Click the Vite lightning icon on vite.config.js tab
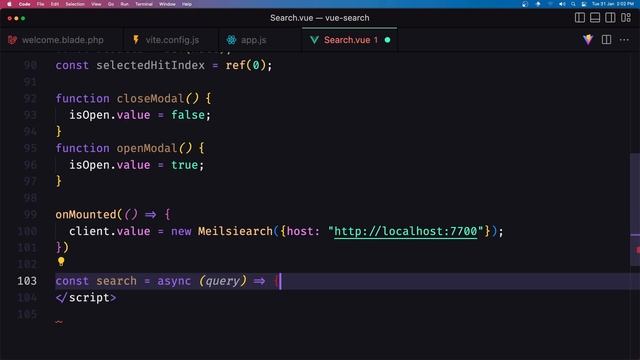Image resolution: width=640 pixels, height=360 pixels. (136, 40)
